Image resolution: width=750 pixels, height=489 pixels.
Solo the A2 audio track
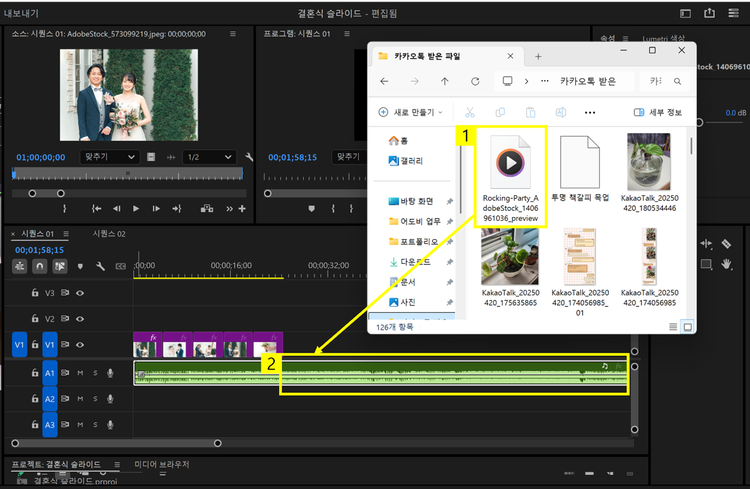[x=96, y=398]
